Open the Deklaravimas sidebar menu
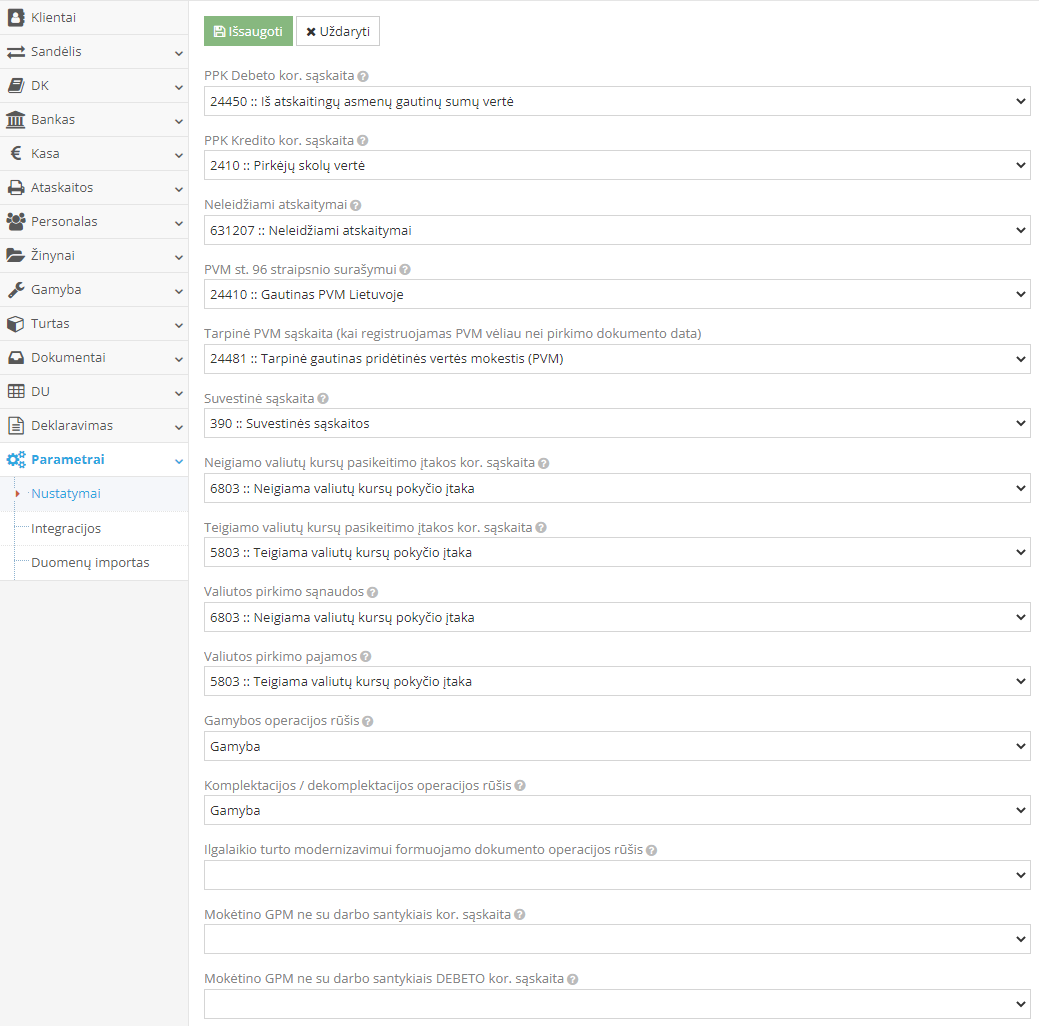The width and height of the screenshot is (1054, 1029). [x=94, y=426]
